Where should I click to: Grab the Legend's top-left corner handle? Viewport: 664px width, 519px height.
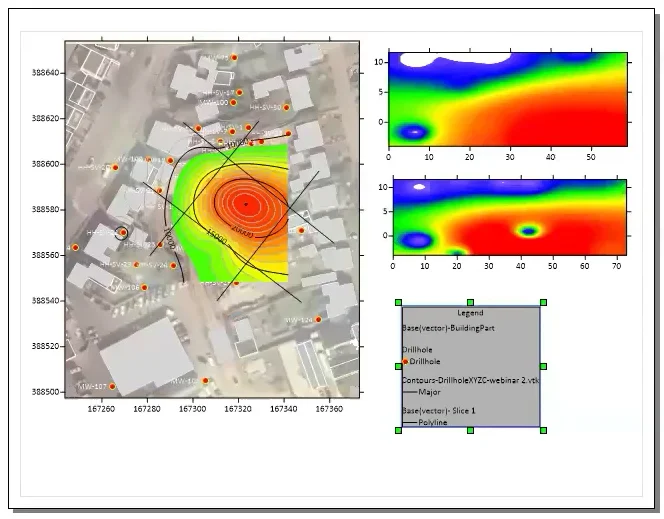pos(398,302)
